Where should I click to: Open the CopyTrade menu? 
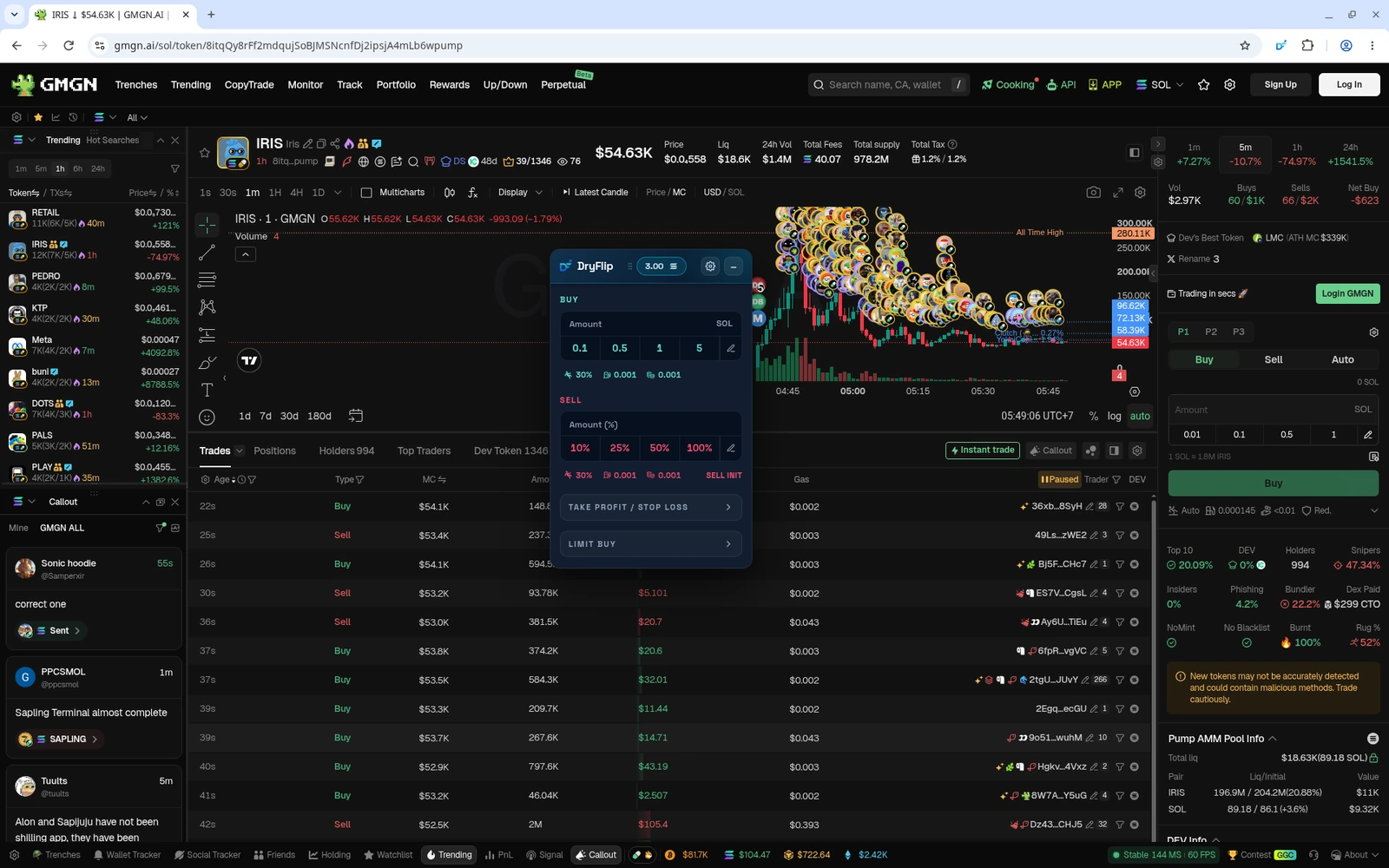click(x=249, y=85)
